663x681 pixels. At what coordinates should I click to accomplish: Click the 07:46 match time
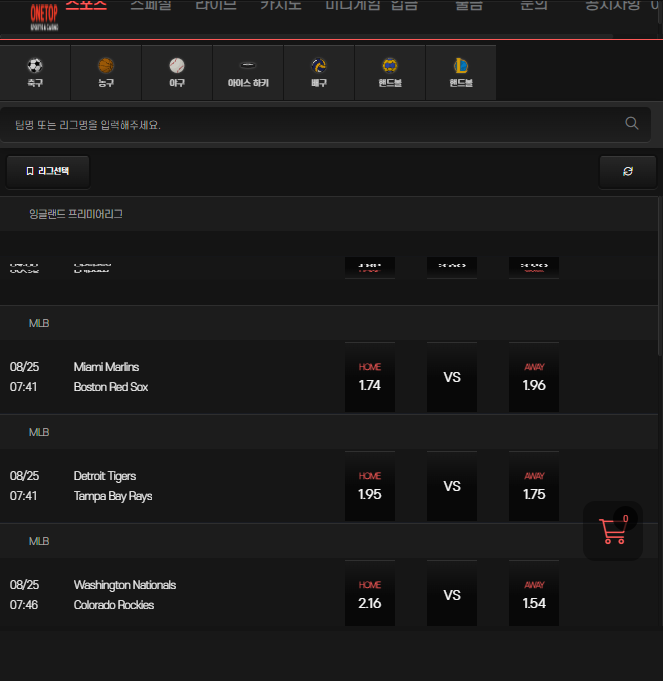tap(24, 605)
